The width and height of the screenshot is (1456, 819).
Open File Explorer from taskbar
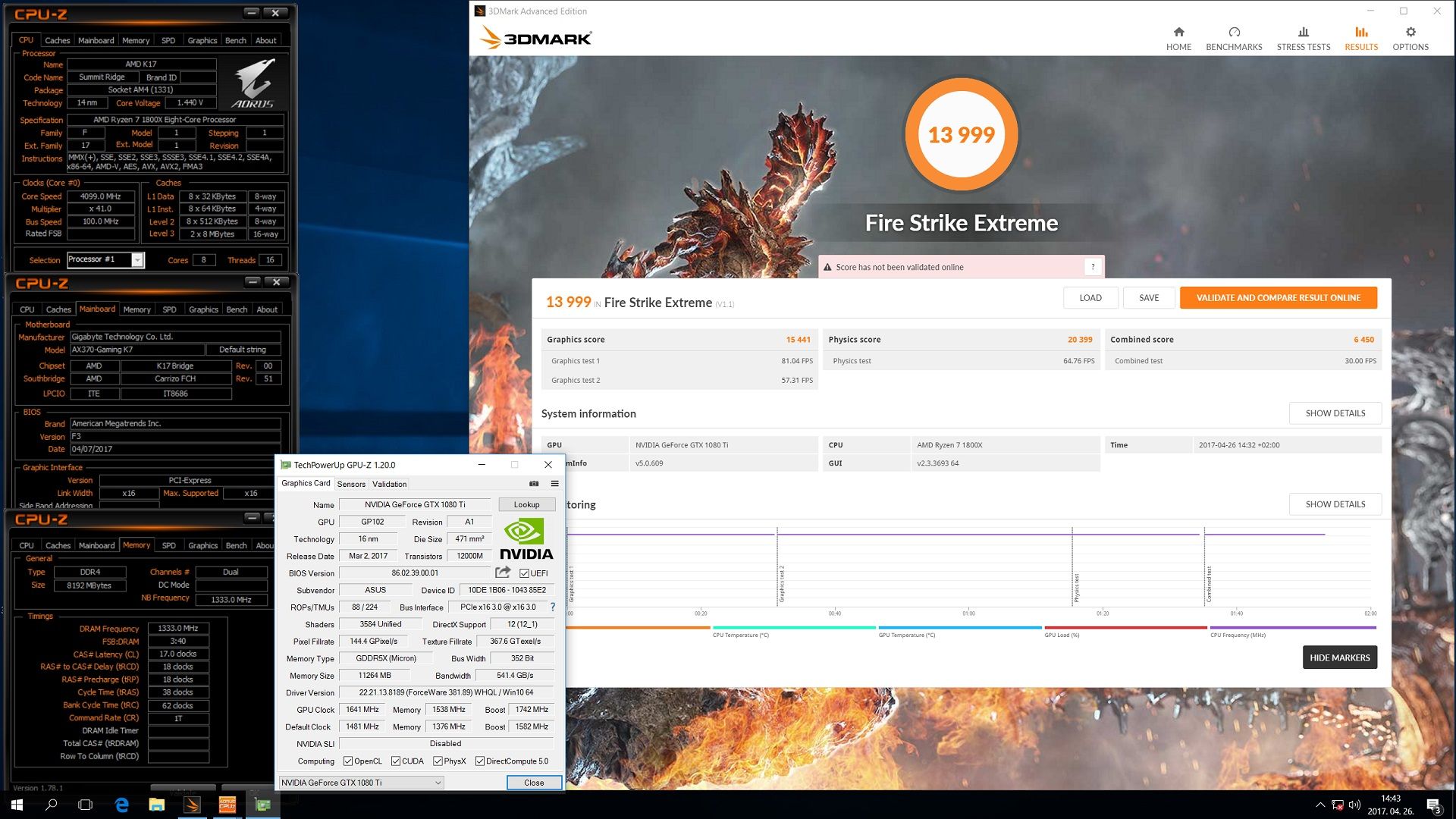click(x=156, y=805)
